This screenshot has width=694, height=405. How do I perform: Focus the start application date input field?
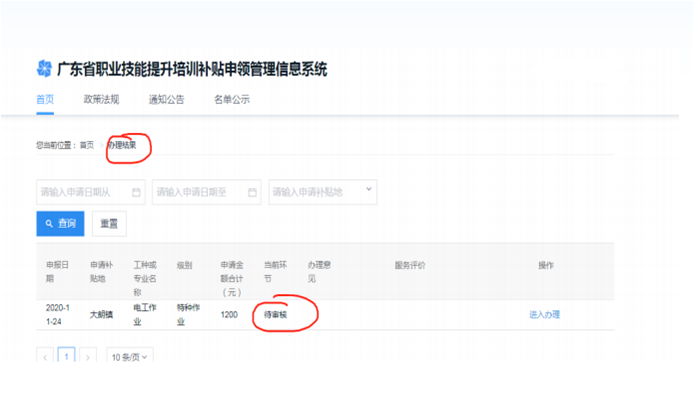[x=84, y=192]
